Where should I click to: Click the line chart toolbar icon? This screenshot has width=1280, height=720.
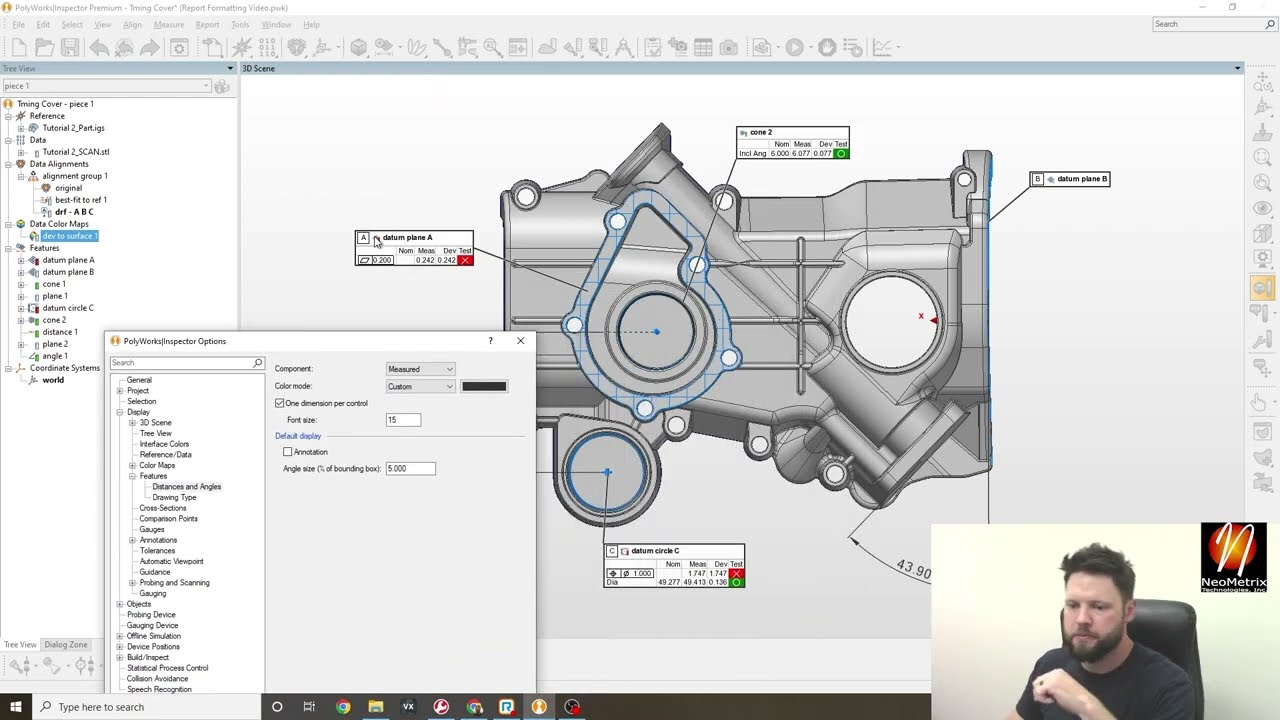coord(882,47)
